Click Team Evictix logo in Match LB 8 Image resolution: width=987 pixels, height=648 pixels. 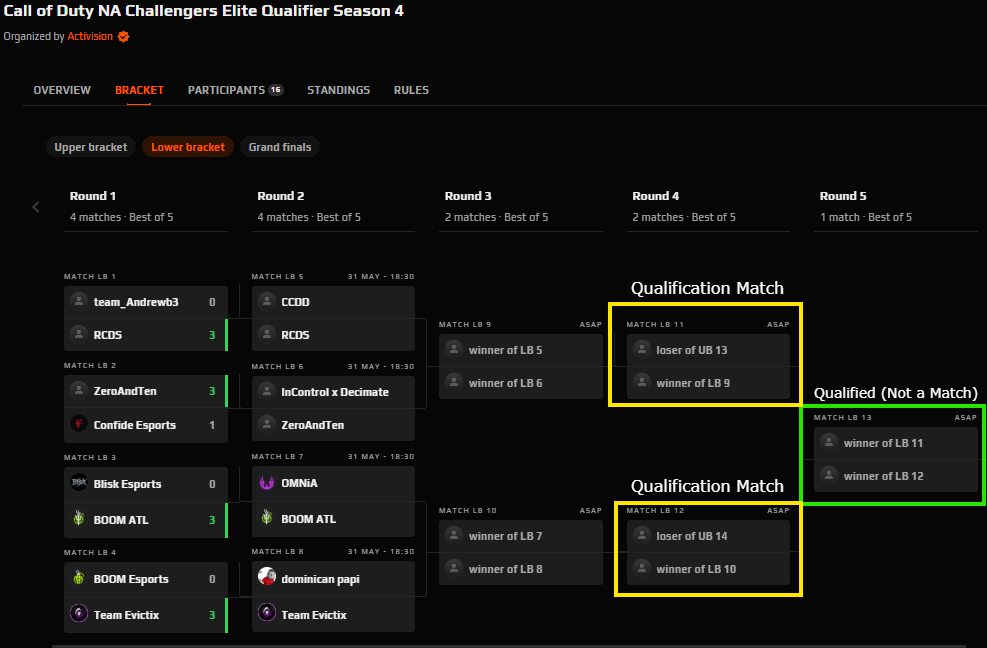pyautogui.click(x=267, y=613)
